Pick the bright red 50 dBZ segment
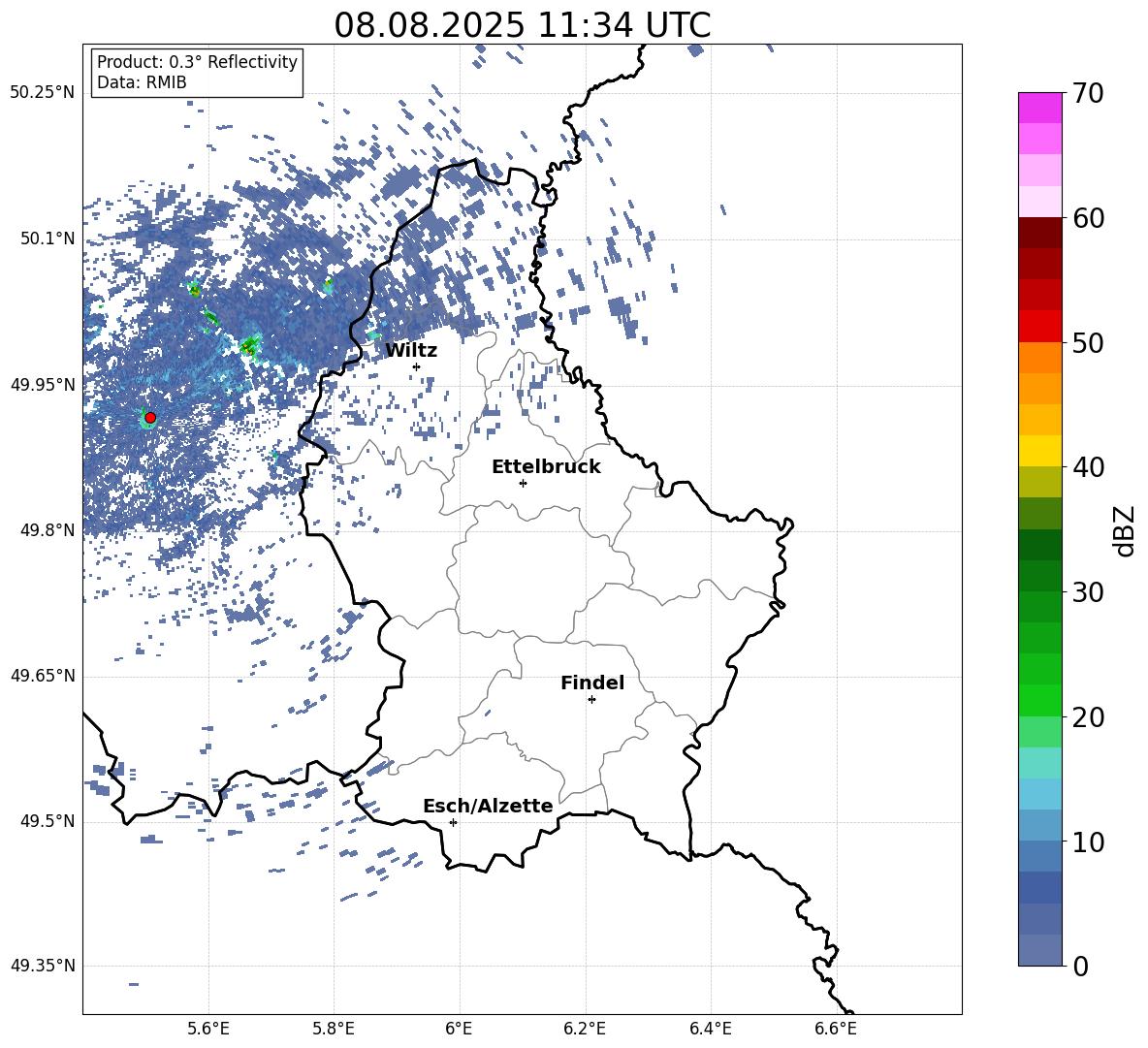The image size is (1148, 1048). click(1039, 327)
